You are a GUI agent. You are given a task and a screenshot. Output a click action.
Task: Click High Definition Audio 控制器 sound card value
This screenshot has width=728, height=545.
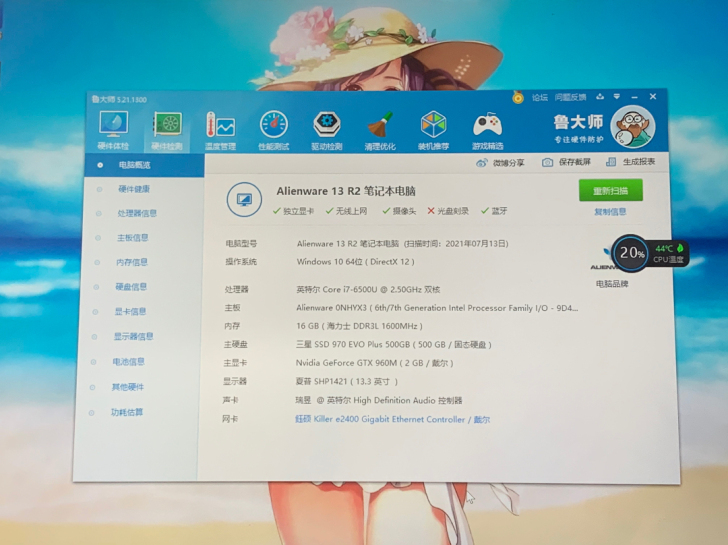tap(379, 400)
